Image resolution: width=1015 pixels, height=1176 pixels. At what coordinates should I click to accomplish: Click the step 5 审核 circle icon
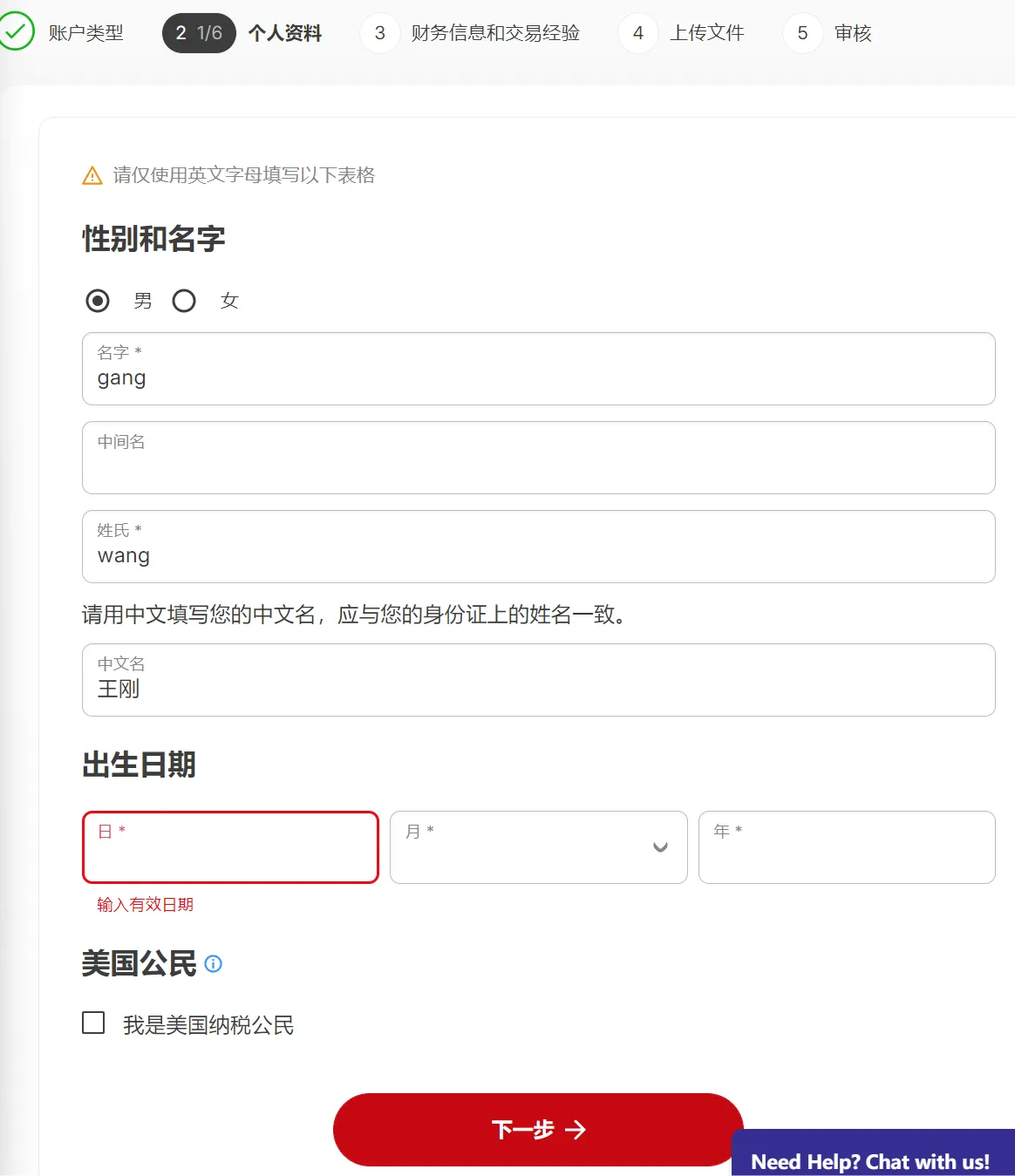click(801, 32)
